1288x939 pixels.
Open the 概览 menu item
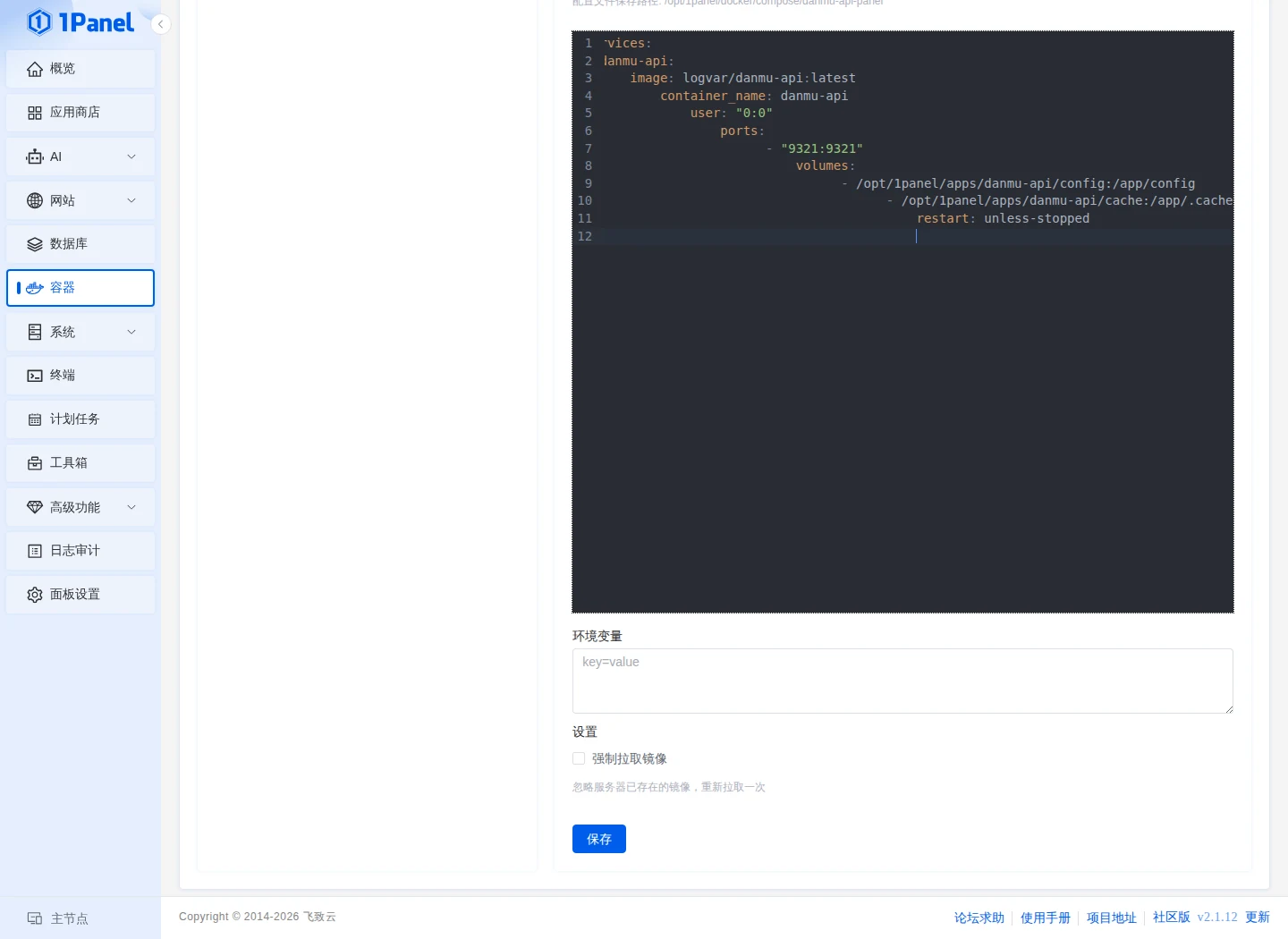tap(80, 69)
